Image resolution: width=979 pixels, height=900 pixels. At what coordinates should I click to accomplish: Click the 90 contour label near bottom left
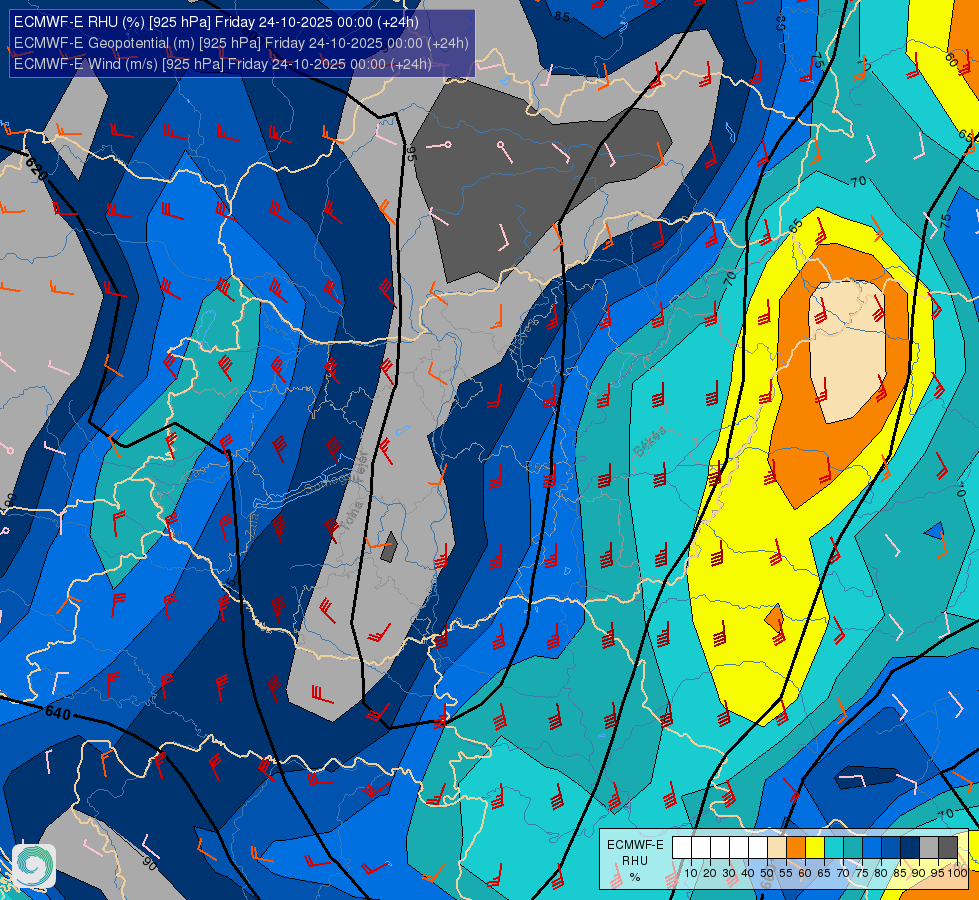click(x=149, y=864)
